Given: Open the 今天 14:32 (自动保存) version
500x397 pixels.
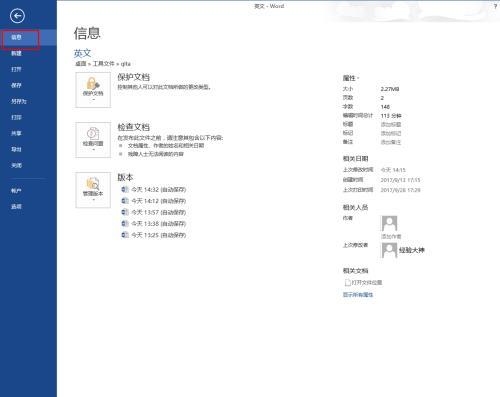Looking at the screenshot, I should coord(159,189).
